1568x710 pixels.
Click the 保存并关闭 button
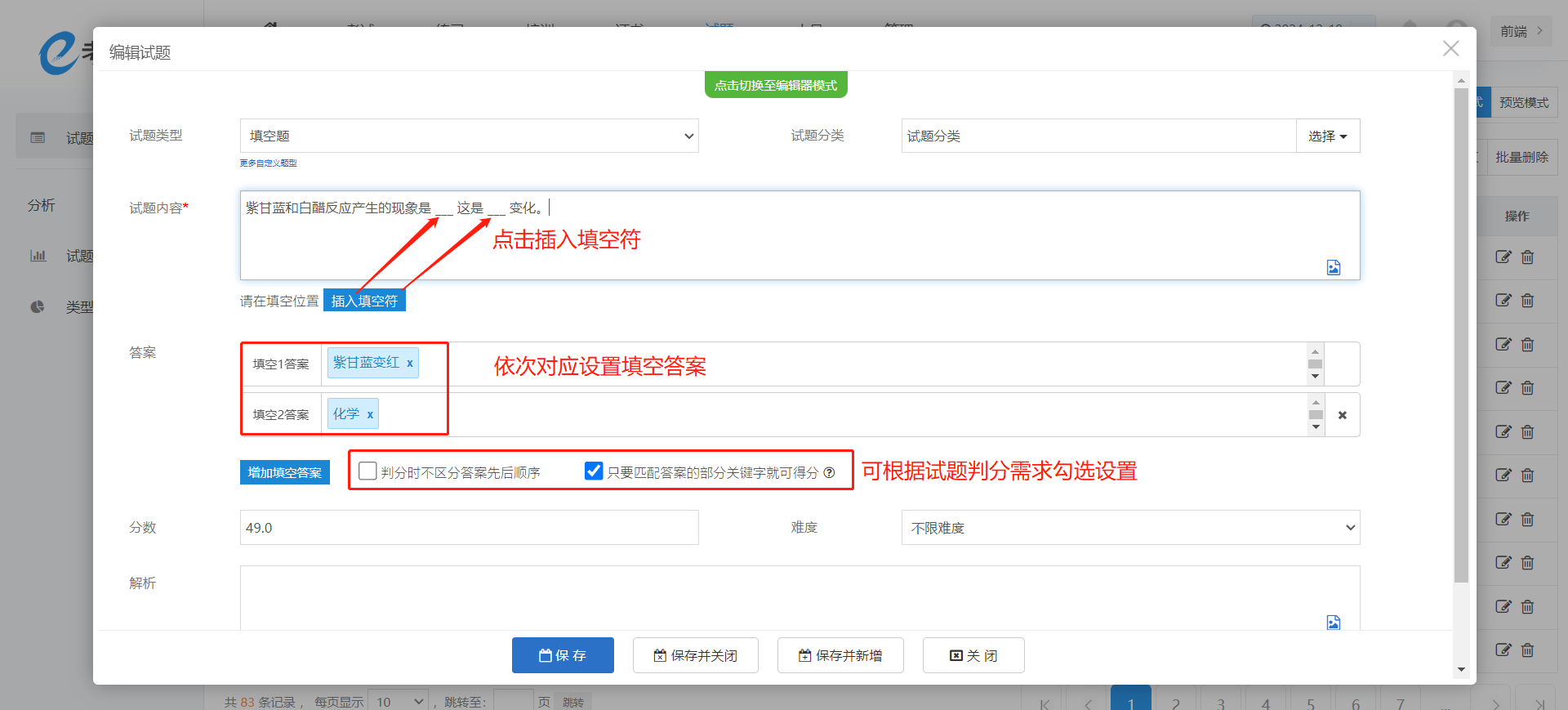(695, 655)
